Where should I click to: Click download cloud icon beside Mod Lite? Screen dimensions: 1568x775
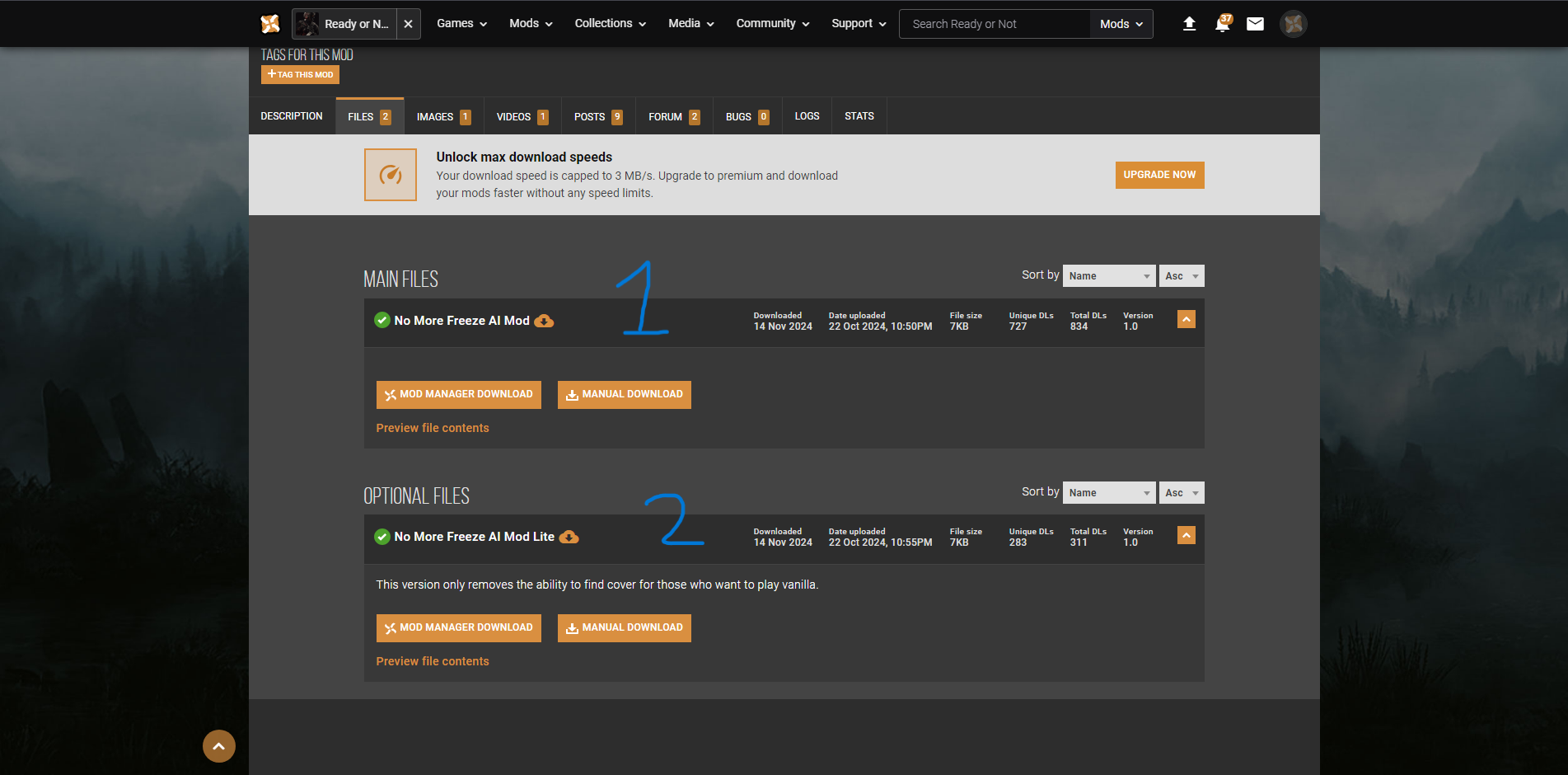[x=569, y=537]
